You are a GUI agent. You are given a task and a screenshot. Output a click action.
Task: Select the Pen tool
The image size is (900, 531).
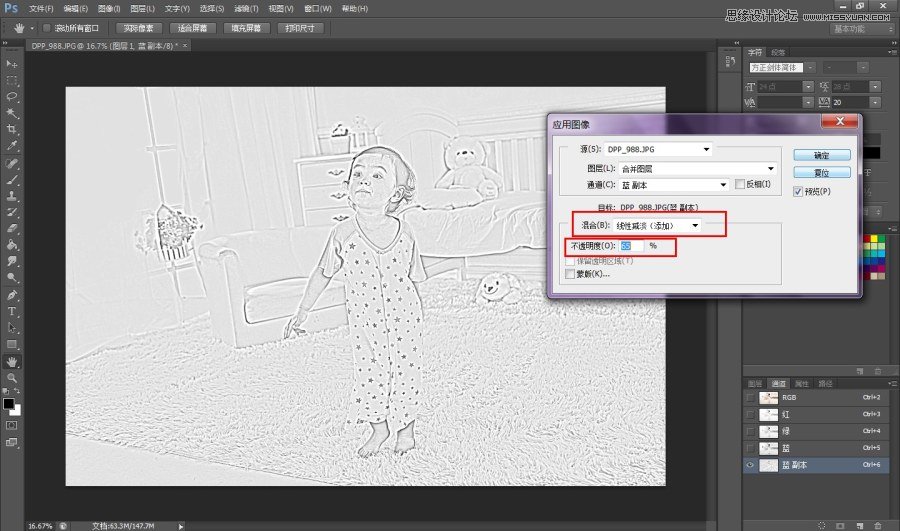pyautogui.click(x=11, y=295)
